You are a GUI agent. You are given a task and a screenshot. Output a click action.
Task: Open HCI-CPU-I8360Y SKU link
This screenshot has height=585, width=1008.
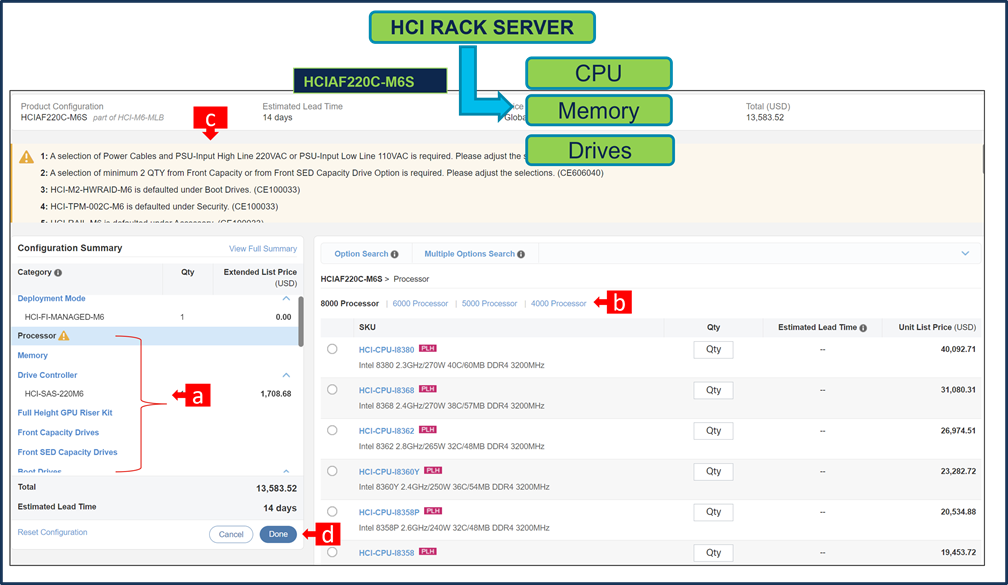[x=389, y=472]
